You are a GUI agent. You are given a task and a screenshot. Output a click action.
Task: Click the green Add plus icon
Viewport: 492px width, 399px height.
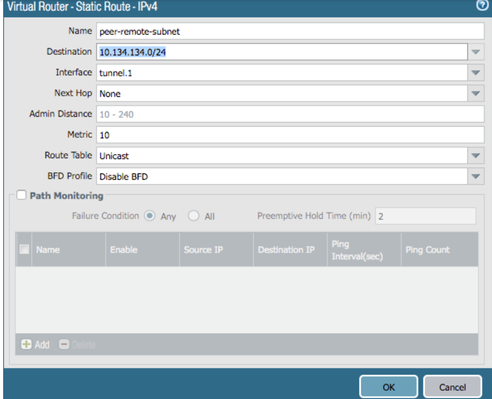[x=26, y=344]
